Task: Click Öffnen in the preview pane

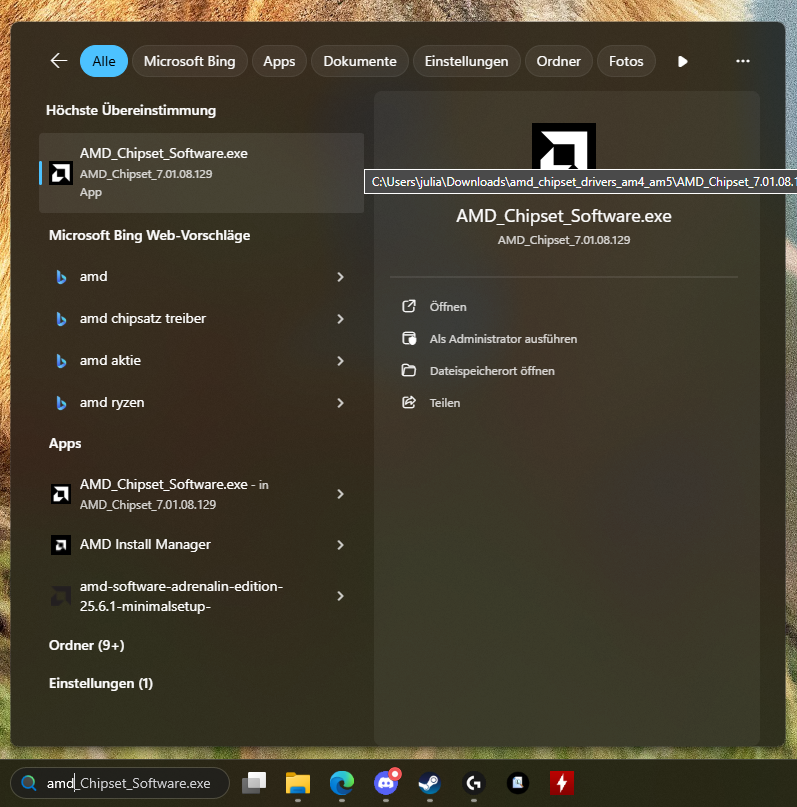Action: click(x=448, y=307)
